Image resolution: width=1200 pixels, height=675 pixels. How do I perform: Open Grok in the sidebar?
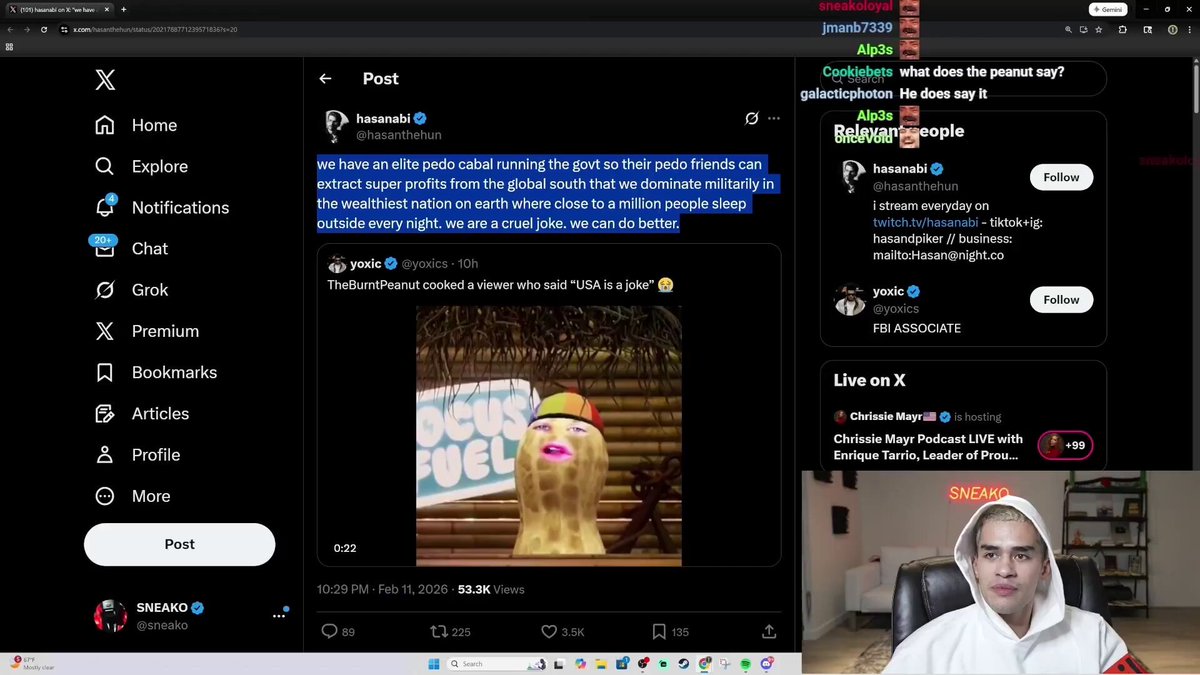131,290
